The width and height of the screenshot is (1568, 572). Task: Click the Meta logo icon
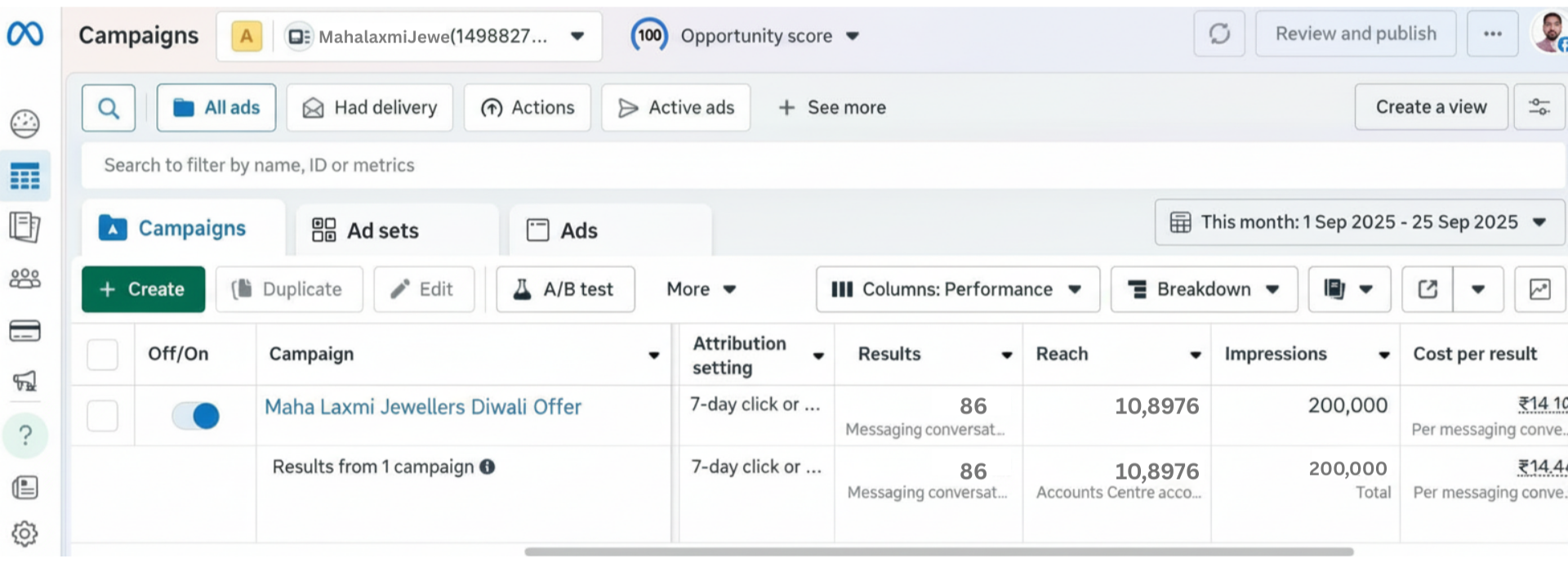click(25, 34)
